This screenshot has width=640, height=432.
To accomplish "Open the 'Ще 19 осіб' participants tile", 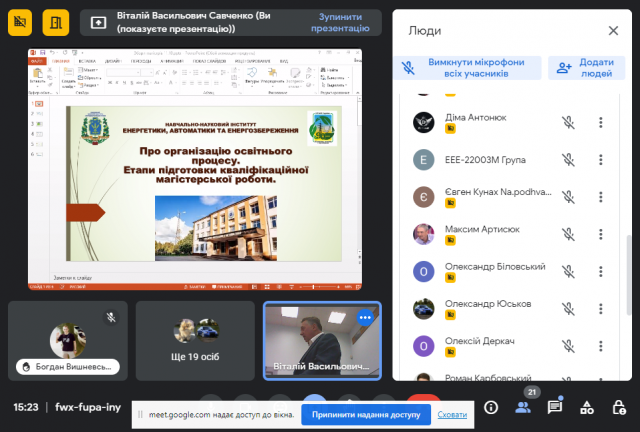I will pos(194,340).
